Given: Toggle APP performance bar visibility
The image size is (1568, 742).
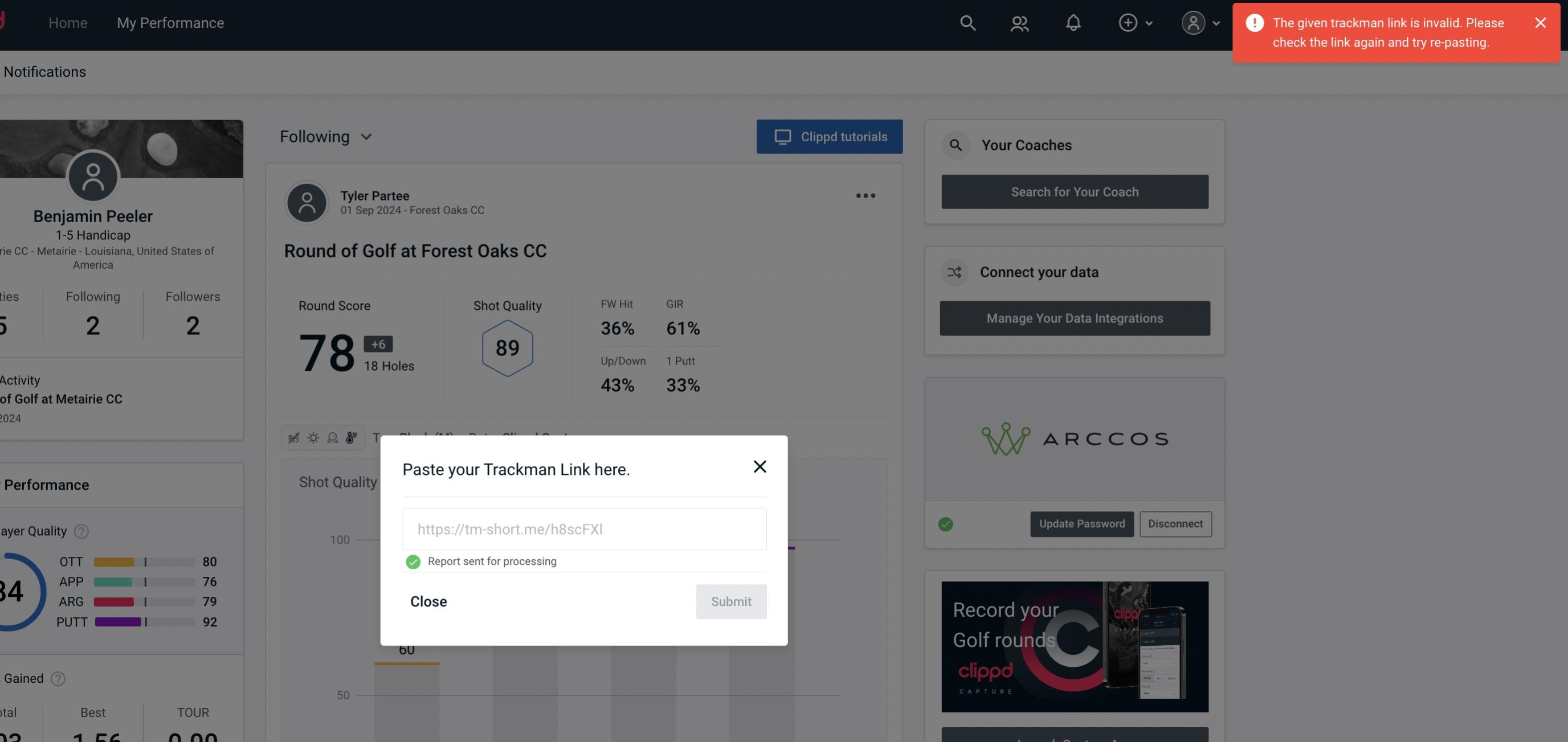Looking at the screenshot, I should point(143,581).
